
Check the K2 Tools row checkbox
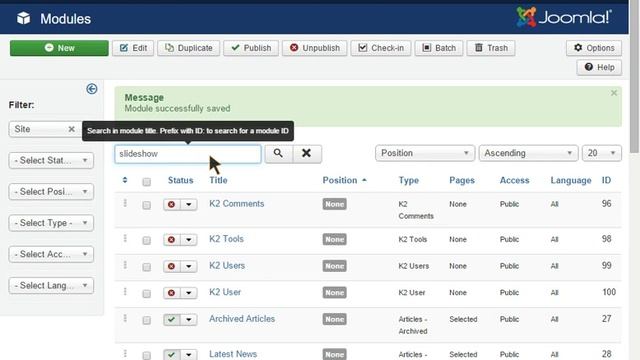(147, 240)
